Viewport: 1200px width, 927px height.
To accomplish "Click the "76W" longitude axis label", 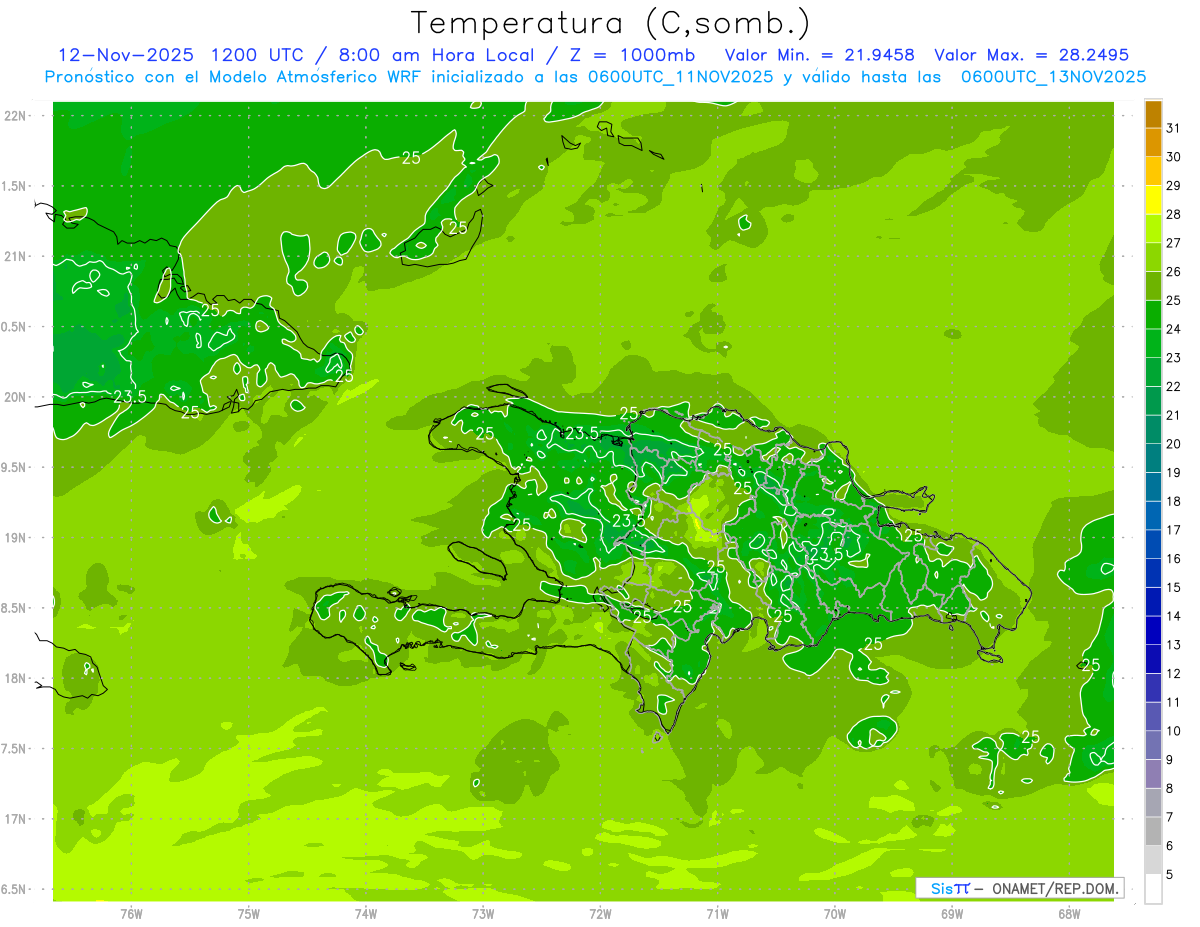I will click(131, 914).
